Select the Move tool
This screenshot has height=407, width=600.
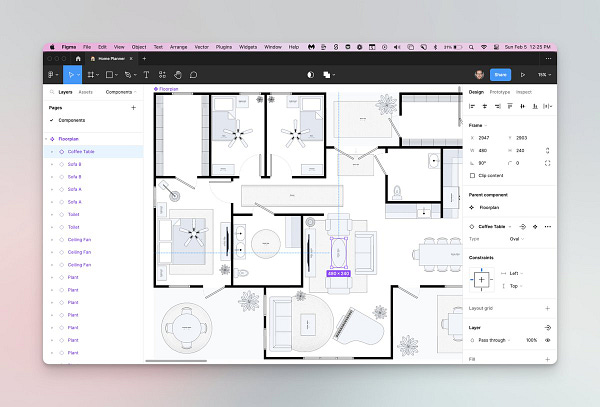point(70,75)
